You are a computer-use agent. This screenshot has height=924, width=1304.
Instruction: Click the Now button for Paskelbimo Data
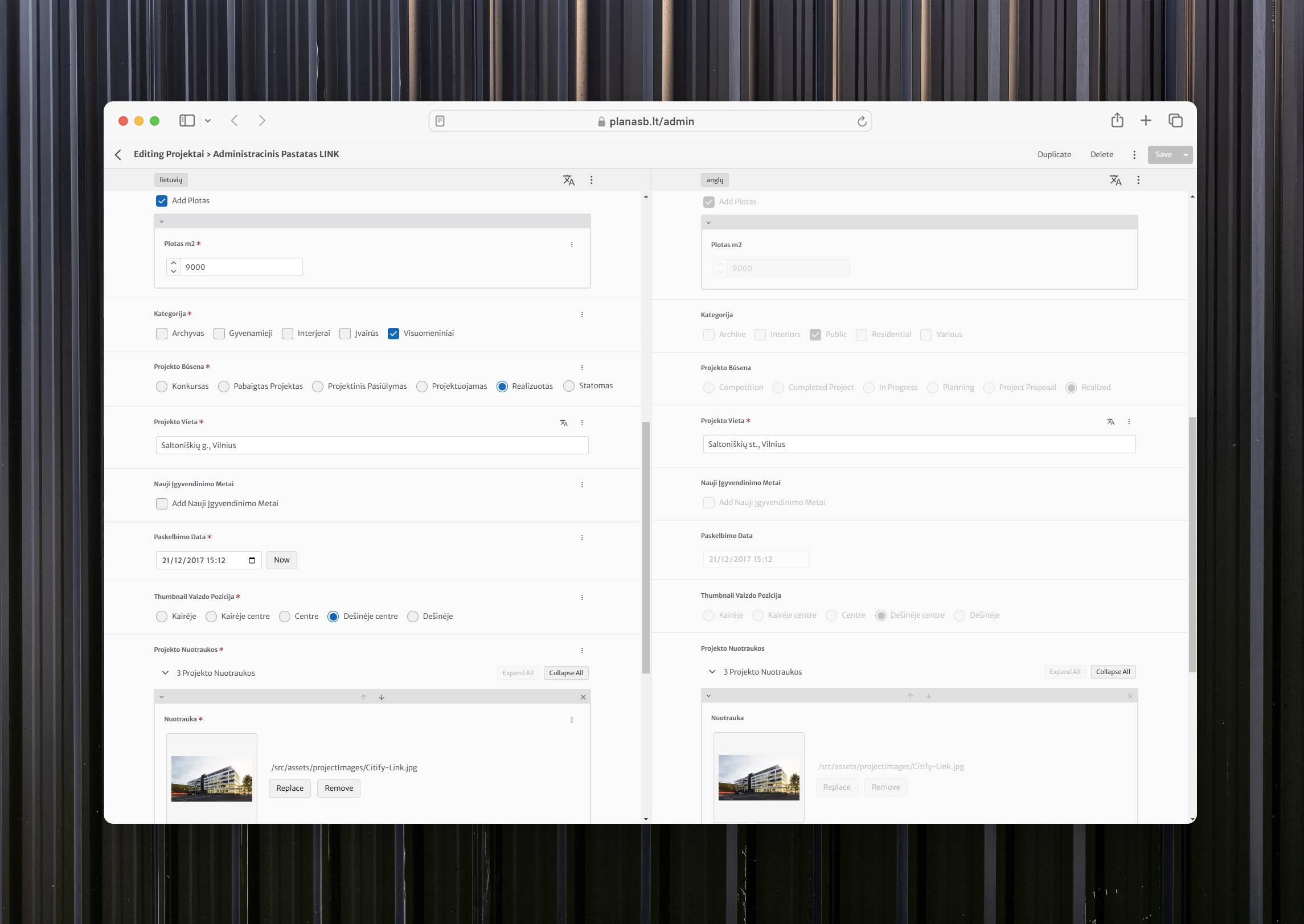pyautogui.click(x=281, y=560)
